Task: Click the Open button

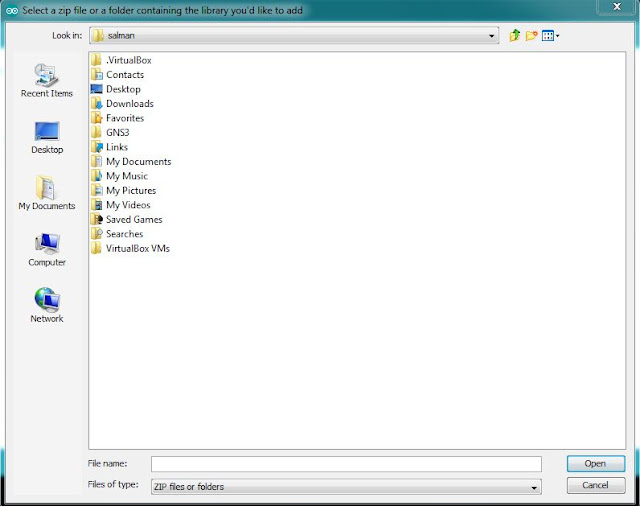Action: click(596, 464)
